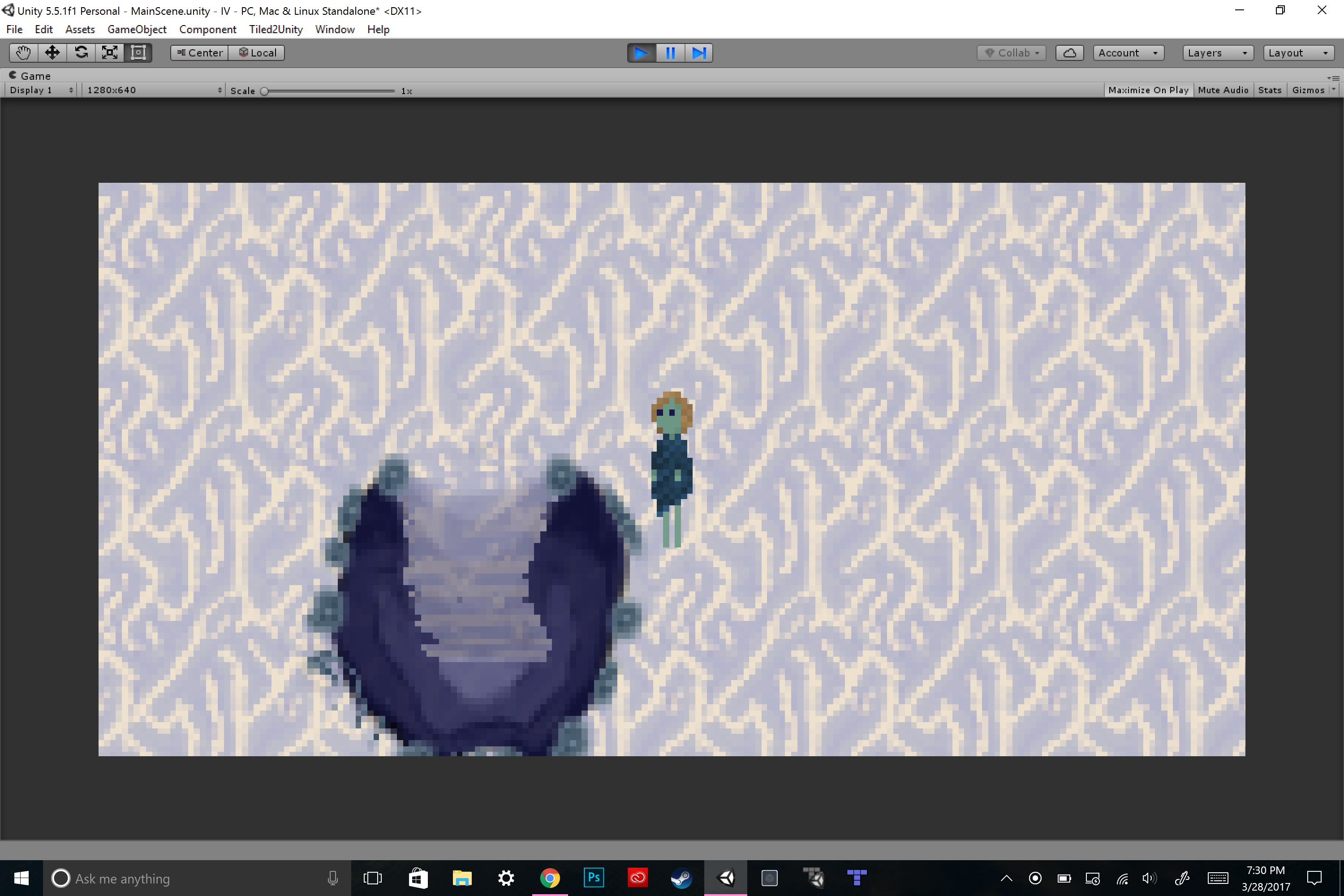Select the Rotate tool

(81, 52)
